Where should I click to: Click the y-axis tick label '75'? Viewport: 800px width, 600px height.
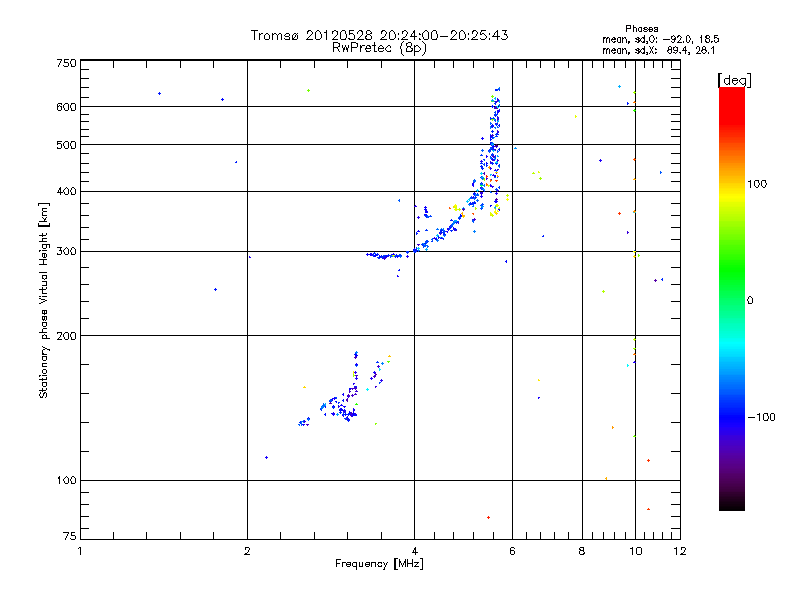[x=70, y=536]
